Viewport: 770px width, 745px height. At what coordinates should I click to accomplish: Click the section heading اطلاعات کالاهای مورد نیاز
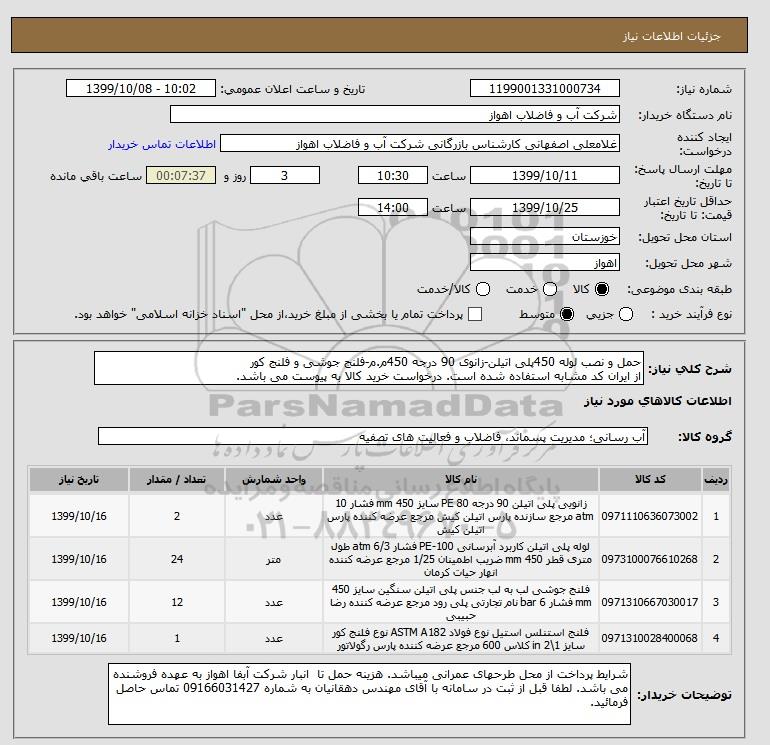pyautogui.click(x=658, y=401)
